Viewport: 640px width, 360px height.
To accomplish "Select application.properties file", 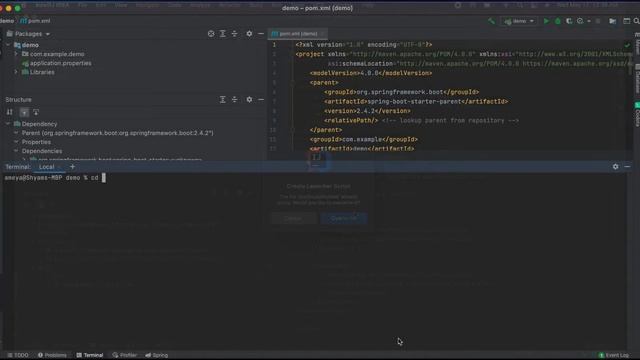I will (56, 63).
